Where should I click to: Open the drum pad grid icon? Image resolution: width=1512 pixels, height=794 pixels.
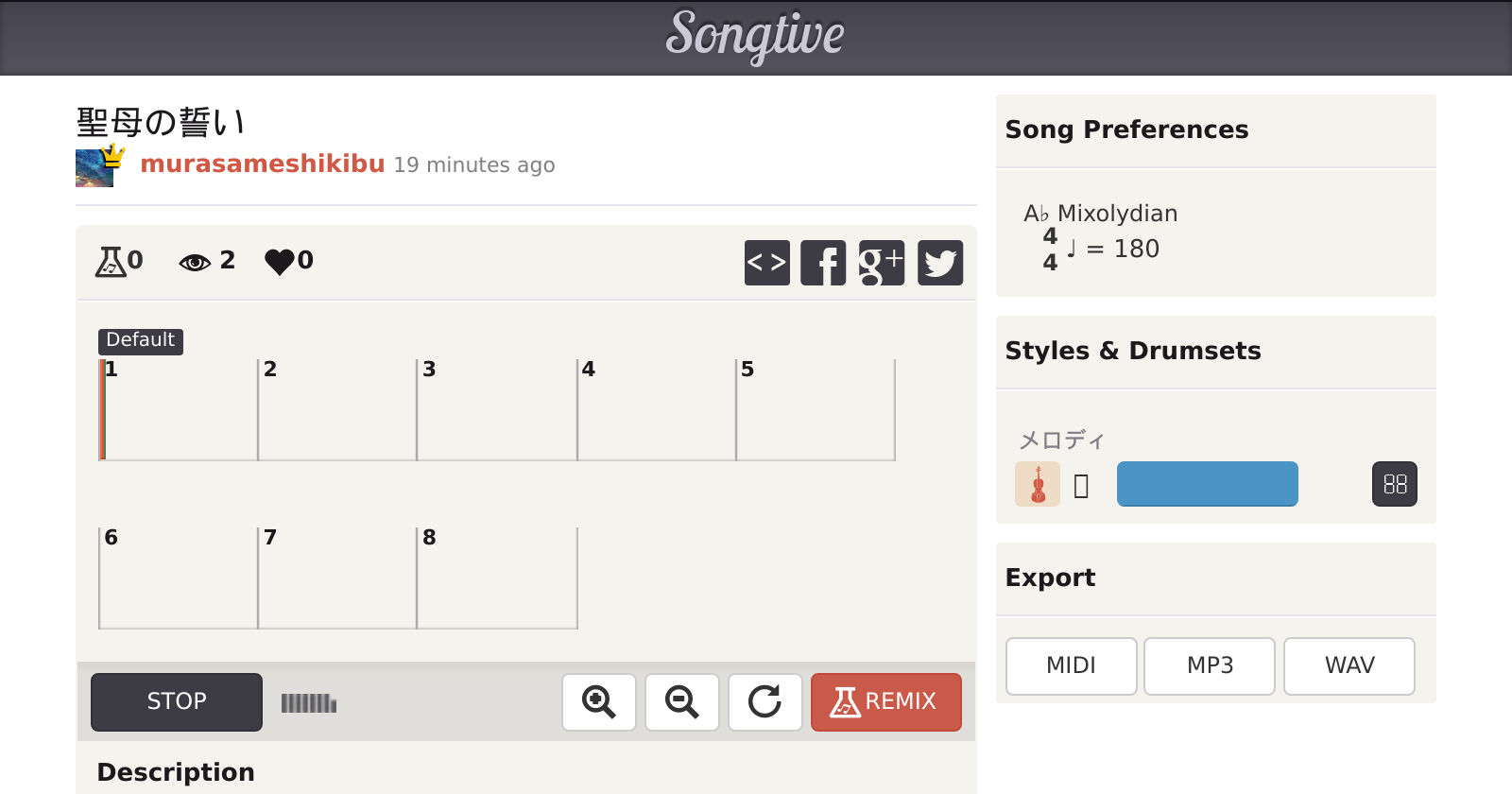pos(1394,484)
